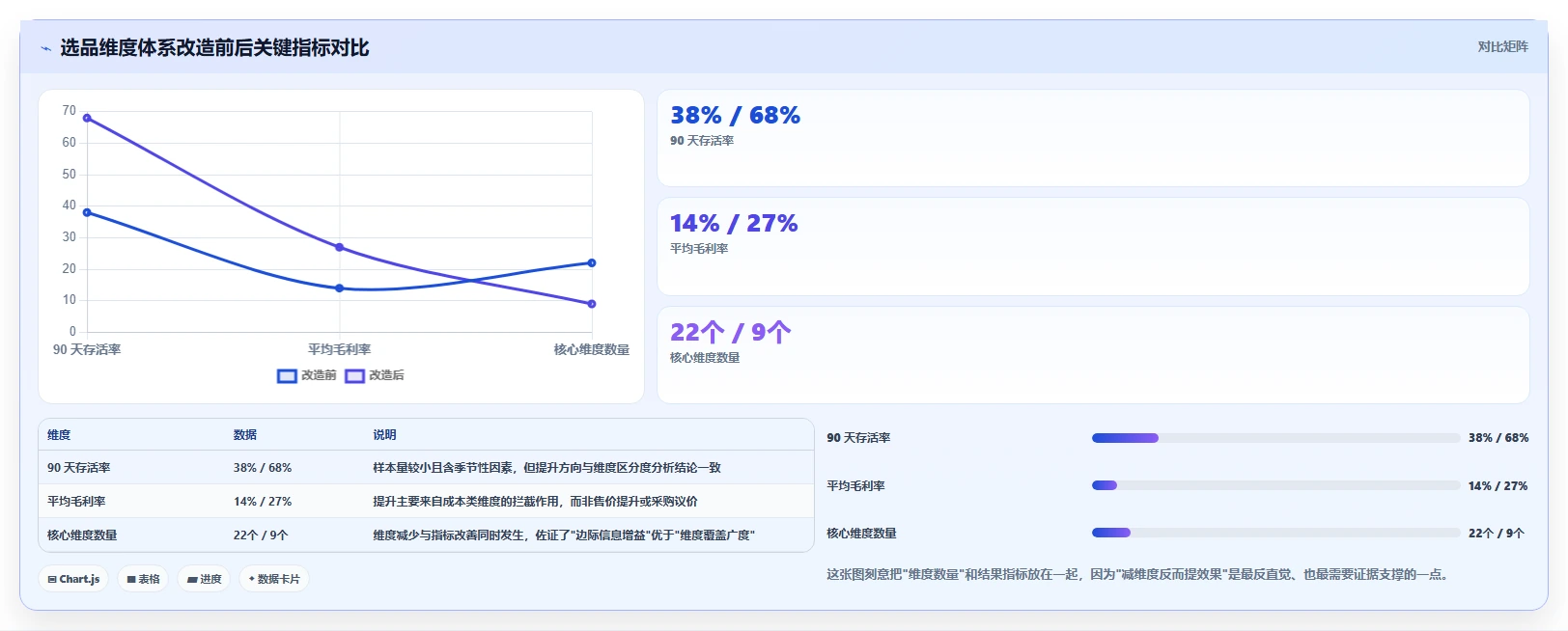Click the 改造前 point at 14 on 平均毛利率
Screen dimensions: 1568x631
(x=339, y=288)
